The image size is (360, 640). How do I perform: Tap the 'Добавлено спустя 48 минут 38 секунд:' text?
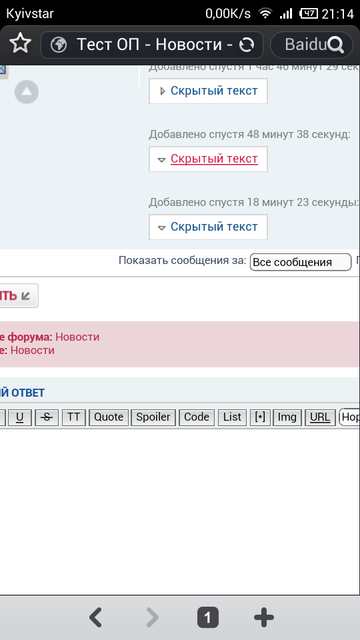coord(249,134)
